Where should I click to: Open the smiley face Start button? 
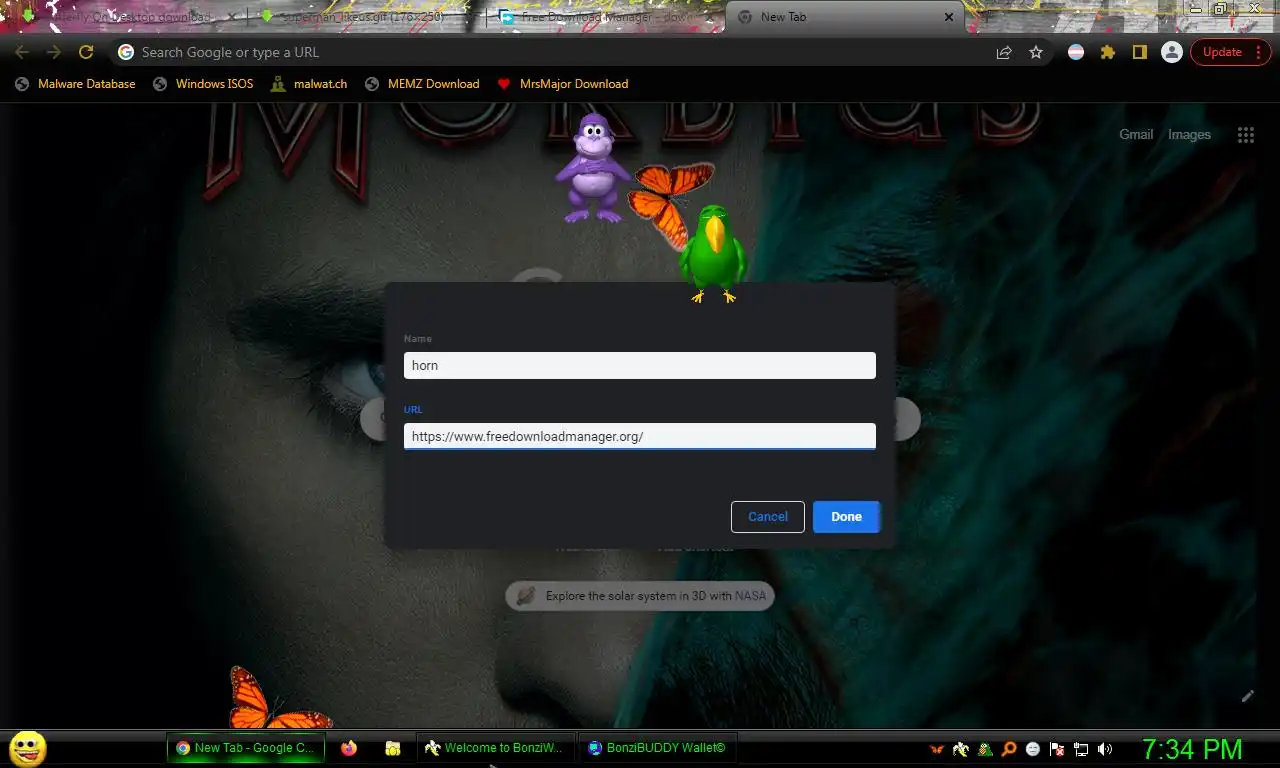click(28, 748)
